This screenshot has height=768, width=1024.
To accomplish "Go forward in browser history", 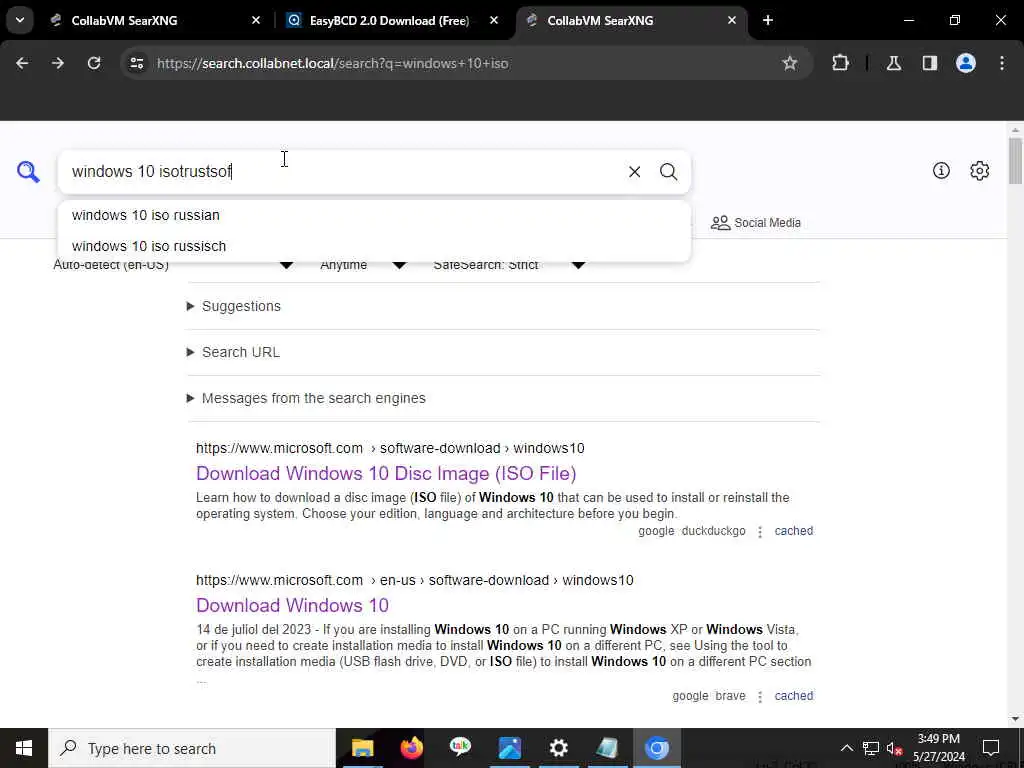I will pyautogui.click(x=58, y=63).
